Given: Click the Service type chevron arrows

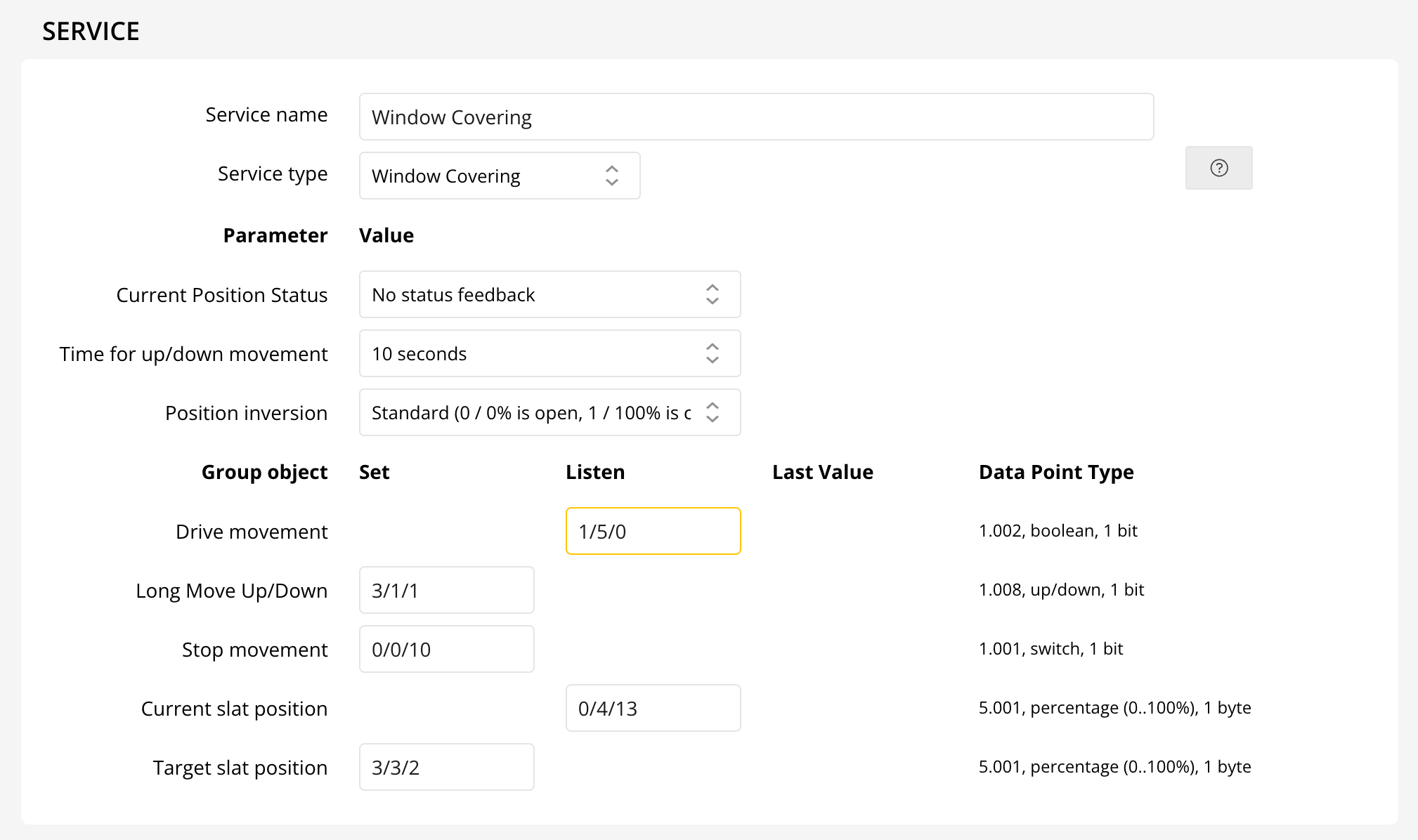Looking at the screenshot, I should 612,176.
